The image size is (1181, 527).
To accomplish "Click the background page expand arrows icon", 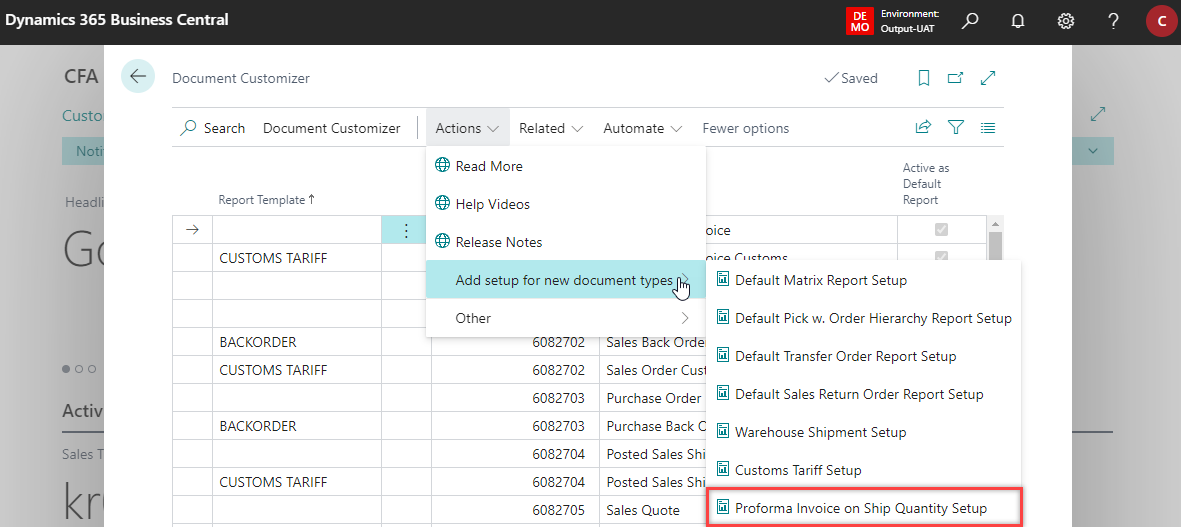I will tap(1098, 114).
